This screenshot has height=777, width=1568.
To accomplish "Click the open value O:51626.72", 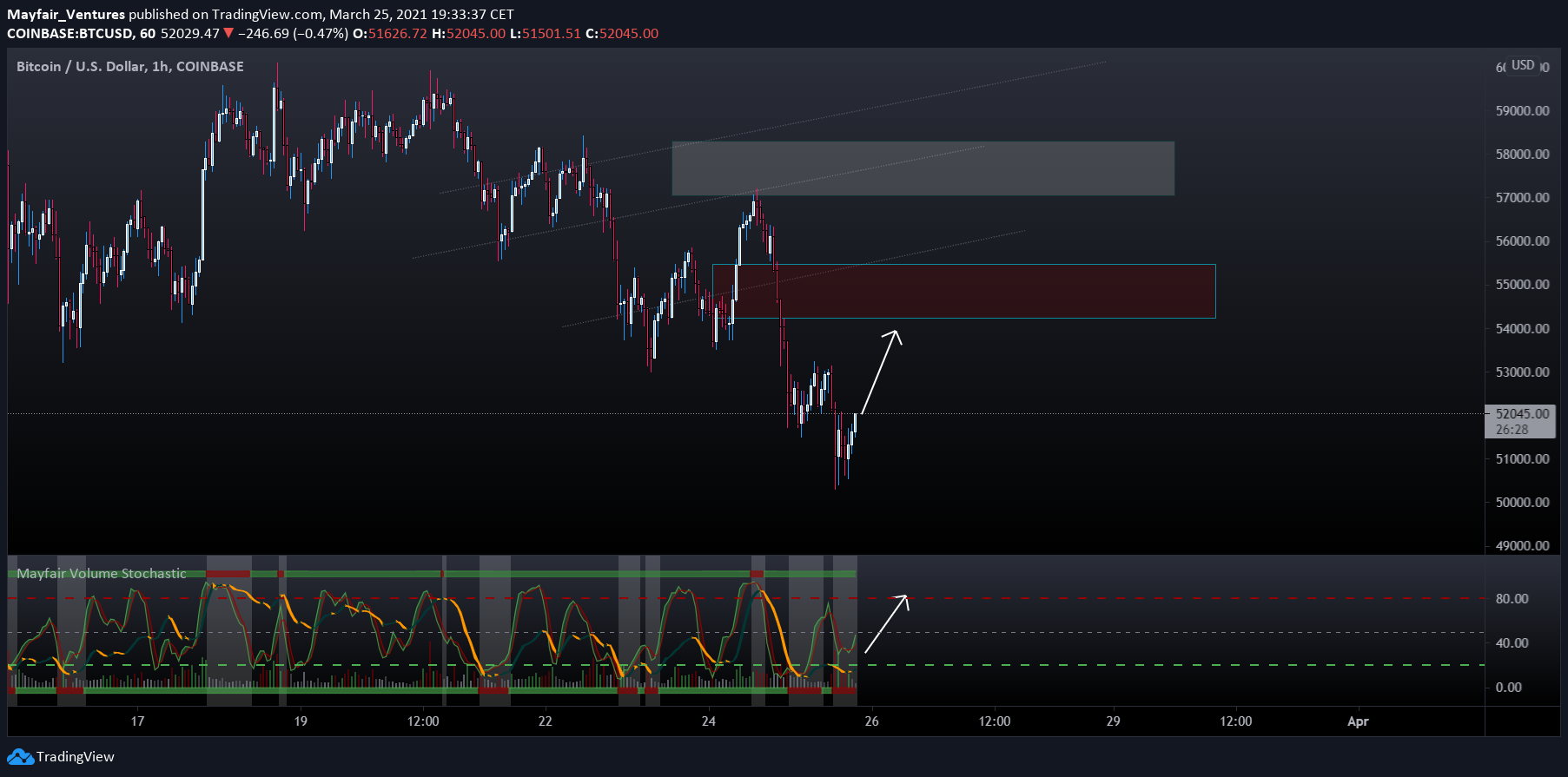I will tap(390, 34).
